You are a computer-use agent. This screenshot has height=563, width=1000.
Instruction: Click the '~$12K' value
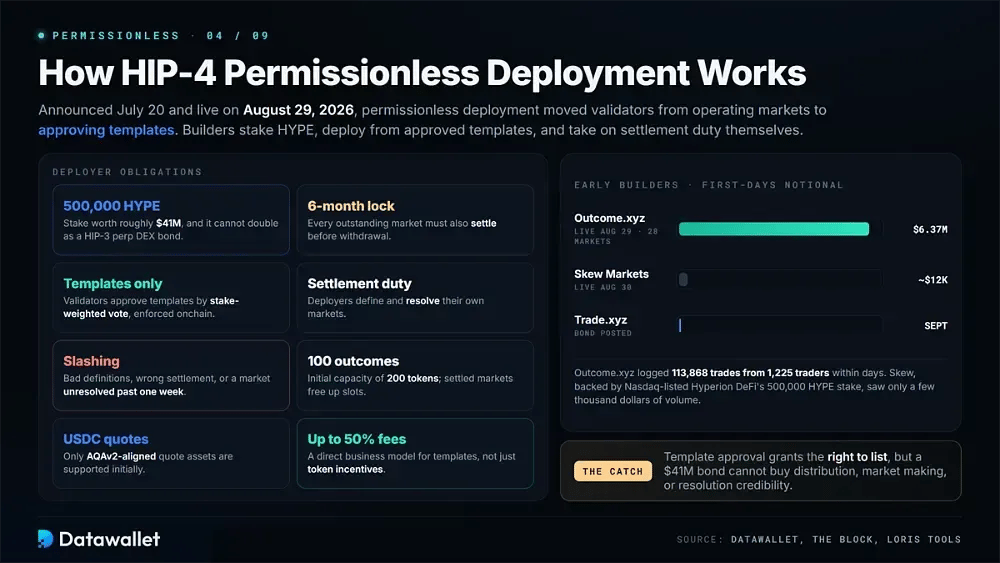933,280
